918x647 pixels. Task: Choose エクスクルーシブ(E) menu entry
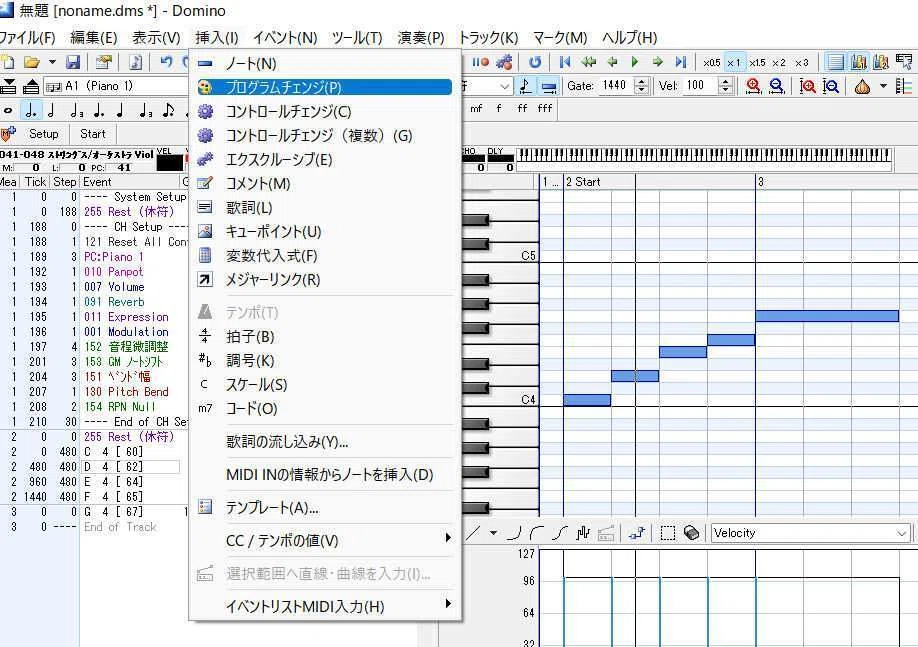323,159
